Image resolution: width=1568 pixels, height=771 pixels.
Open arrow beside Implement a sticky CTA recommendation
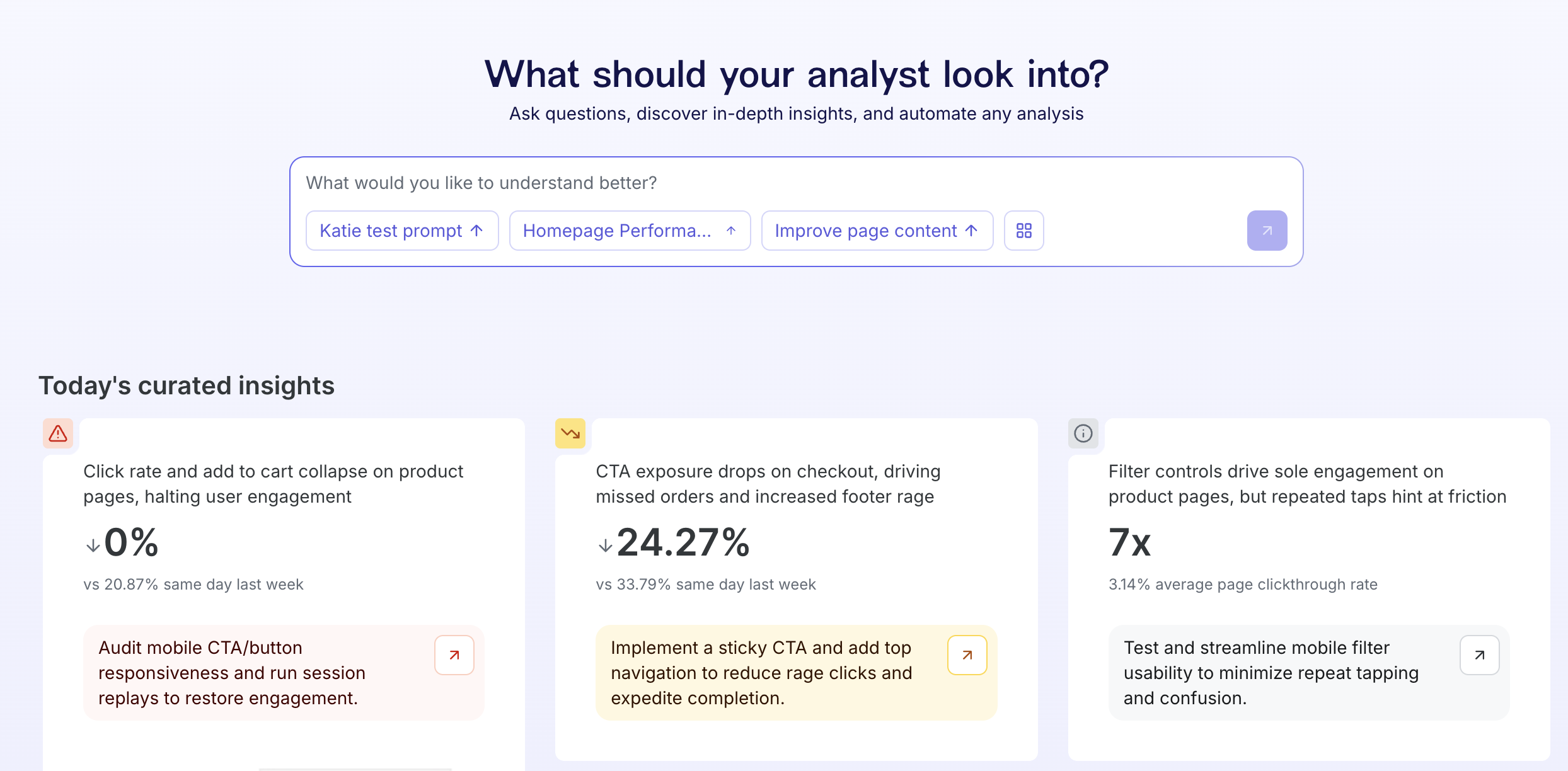[967, 655]
